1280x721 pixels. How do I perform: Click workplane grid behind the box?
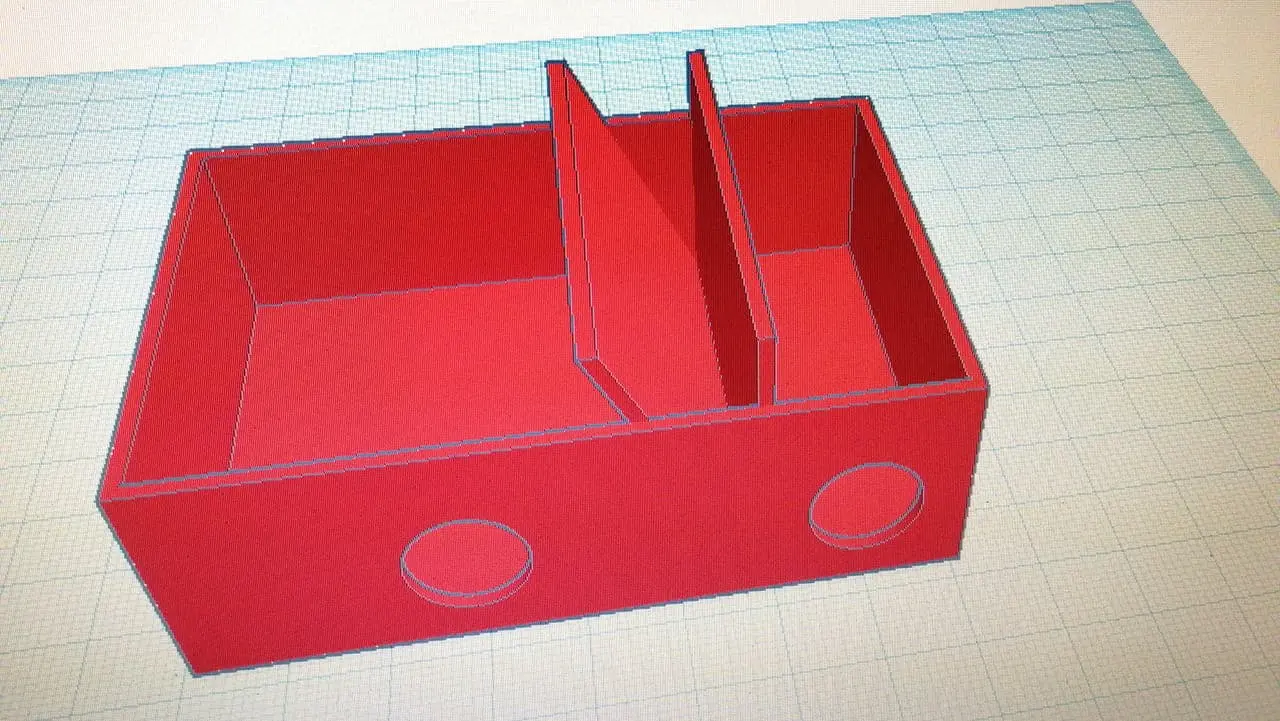coord(400,90)
